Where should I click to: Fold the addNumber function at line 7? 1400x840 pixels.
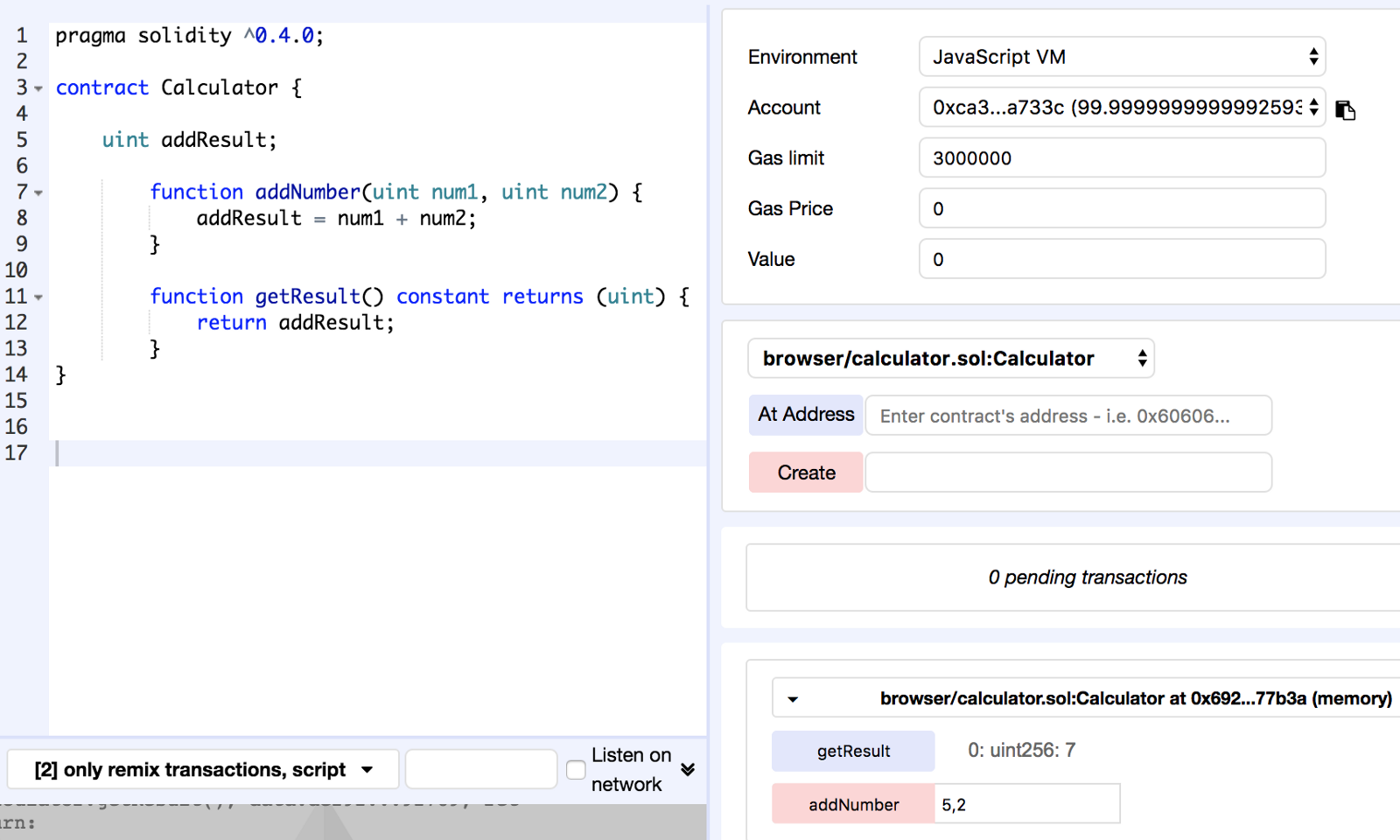click(x=38, y=192)
